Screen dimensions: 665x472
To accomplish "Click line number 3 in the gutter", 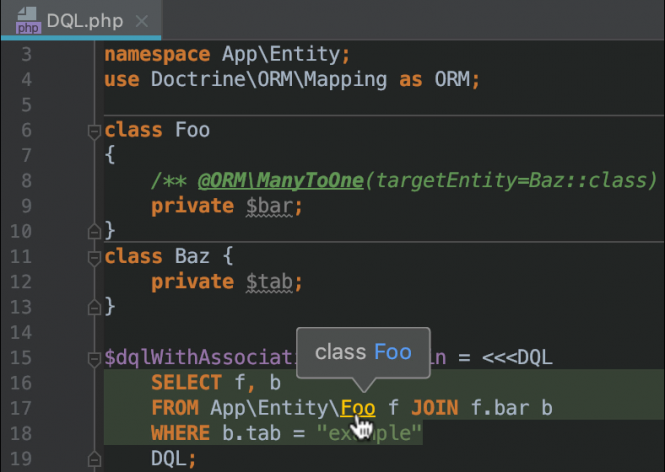I will point(26,54).
